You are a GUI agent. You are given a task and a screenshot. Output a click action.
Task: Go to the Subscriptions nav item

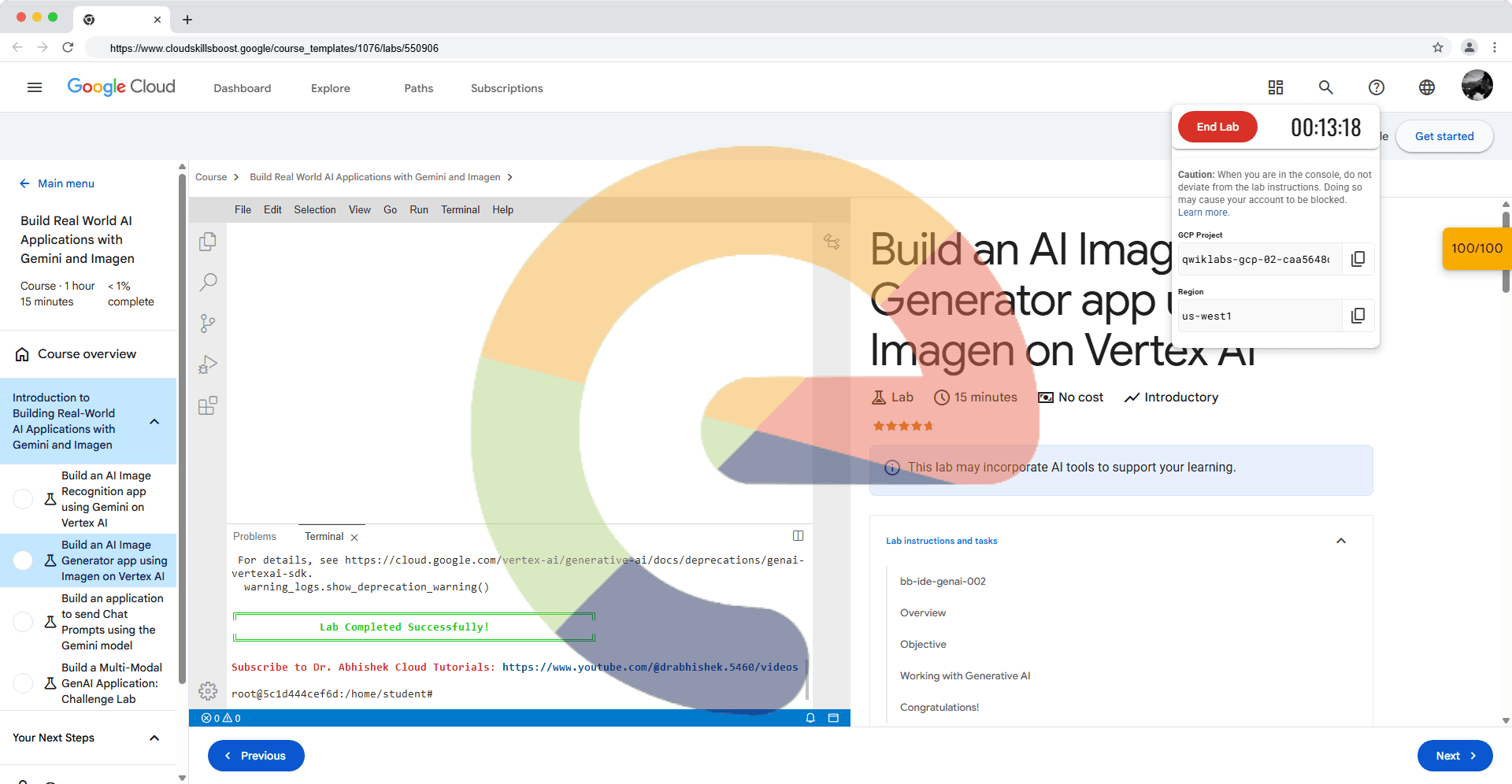[507, 88]
